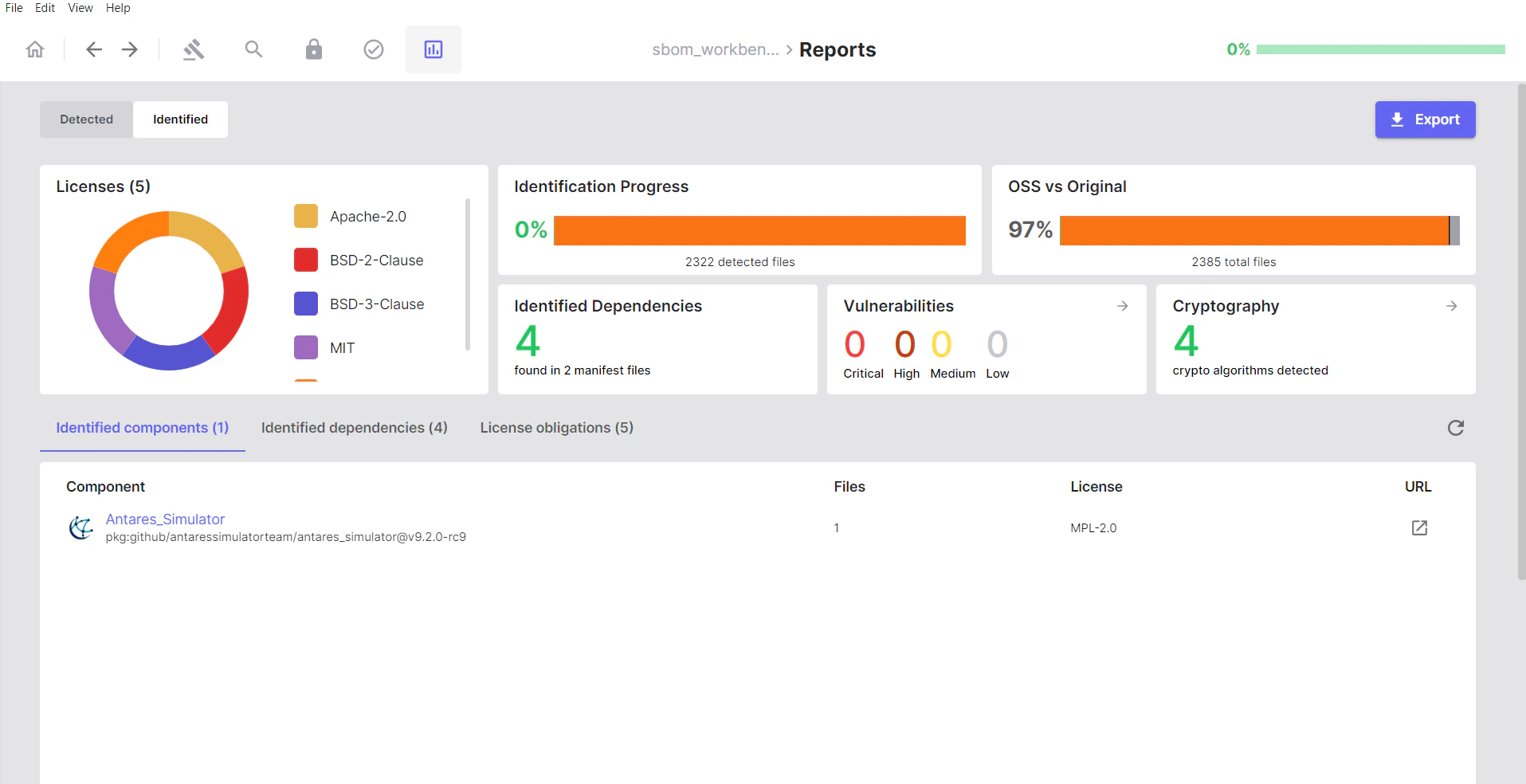1526x784 pixels.
Task: Click the Component column header
Action: point(105,487)
